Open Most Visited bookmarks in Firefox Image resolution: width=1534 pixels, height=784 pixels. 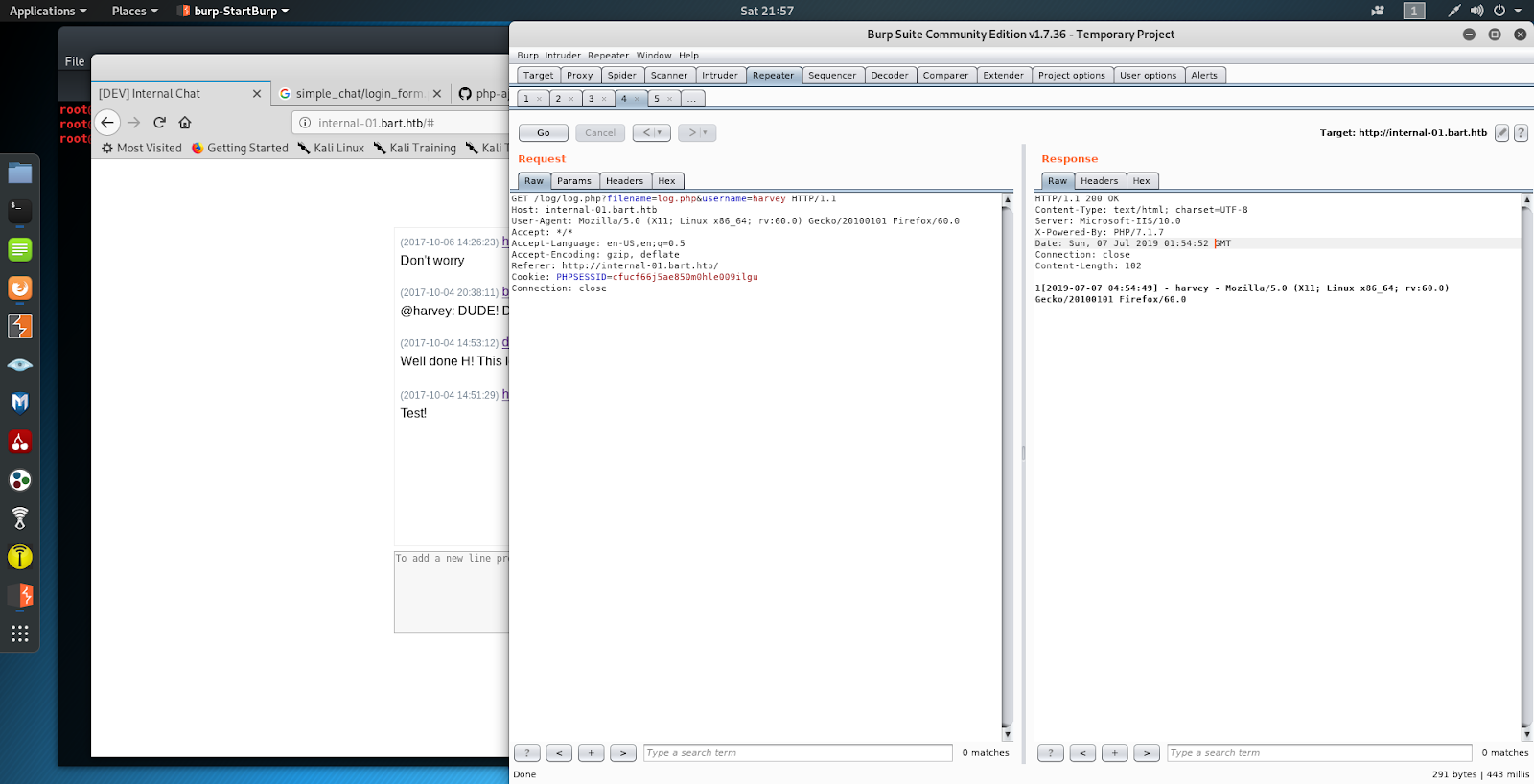(141, 149)
